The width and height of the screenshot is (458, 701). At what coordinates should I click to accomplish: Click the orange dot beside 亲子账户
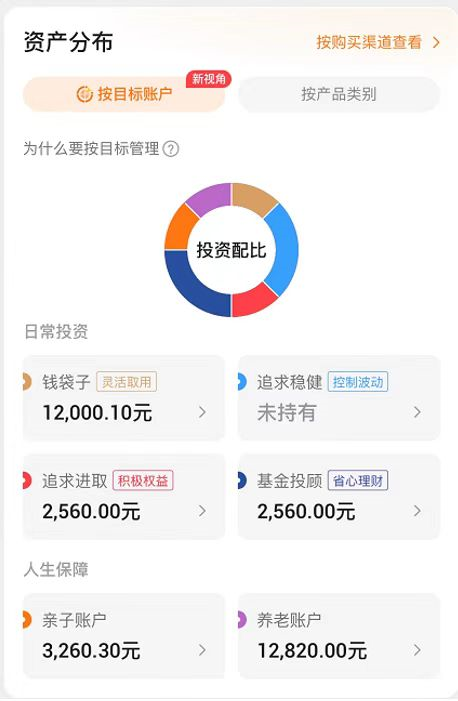(27, 620)
